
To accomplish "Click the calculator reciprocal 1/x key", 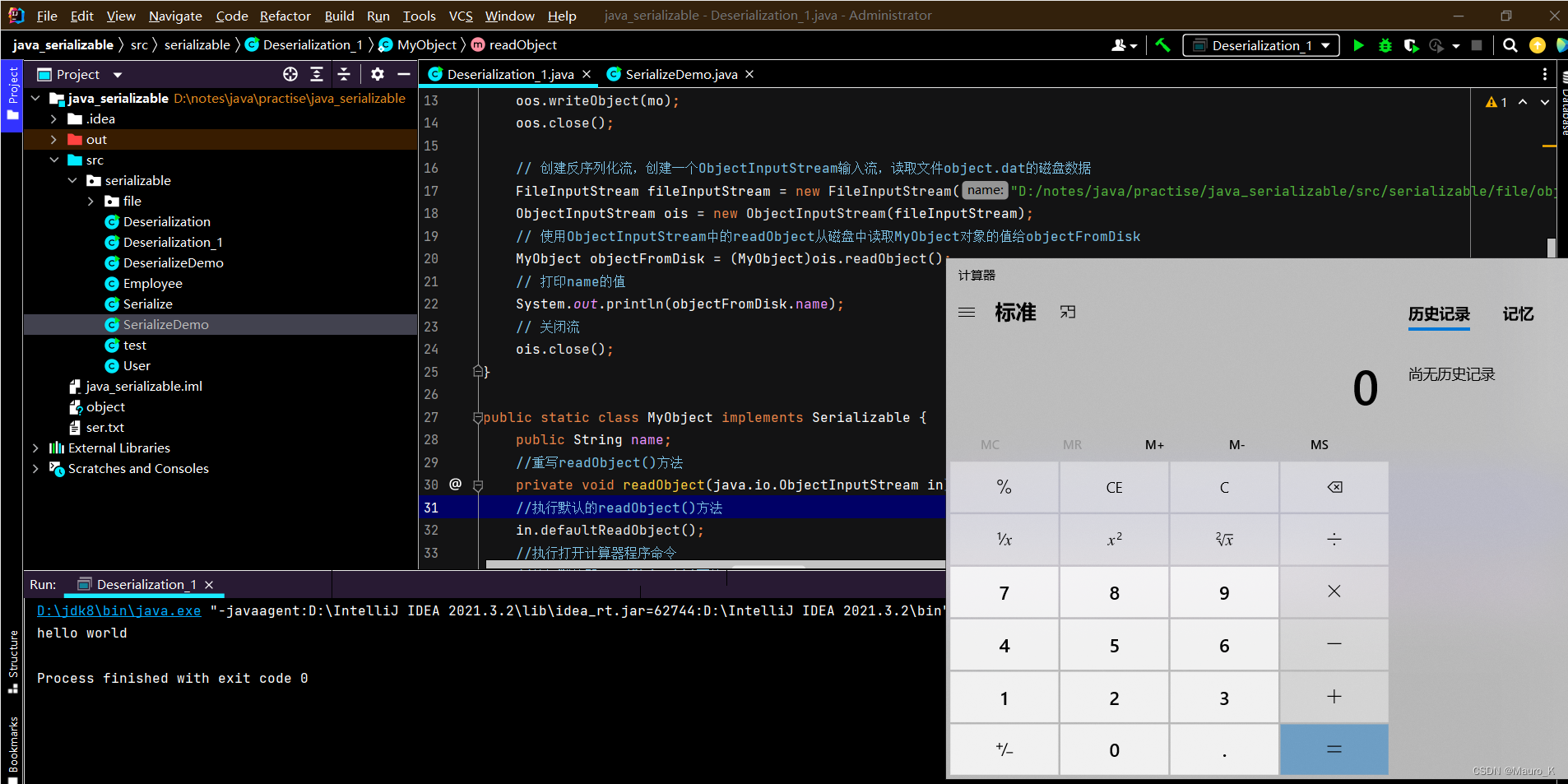I will 1004,540.
